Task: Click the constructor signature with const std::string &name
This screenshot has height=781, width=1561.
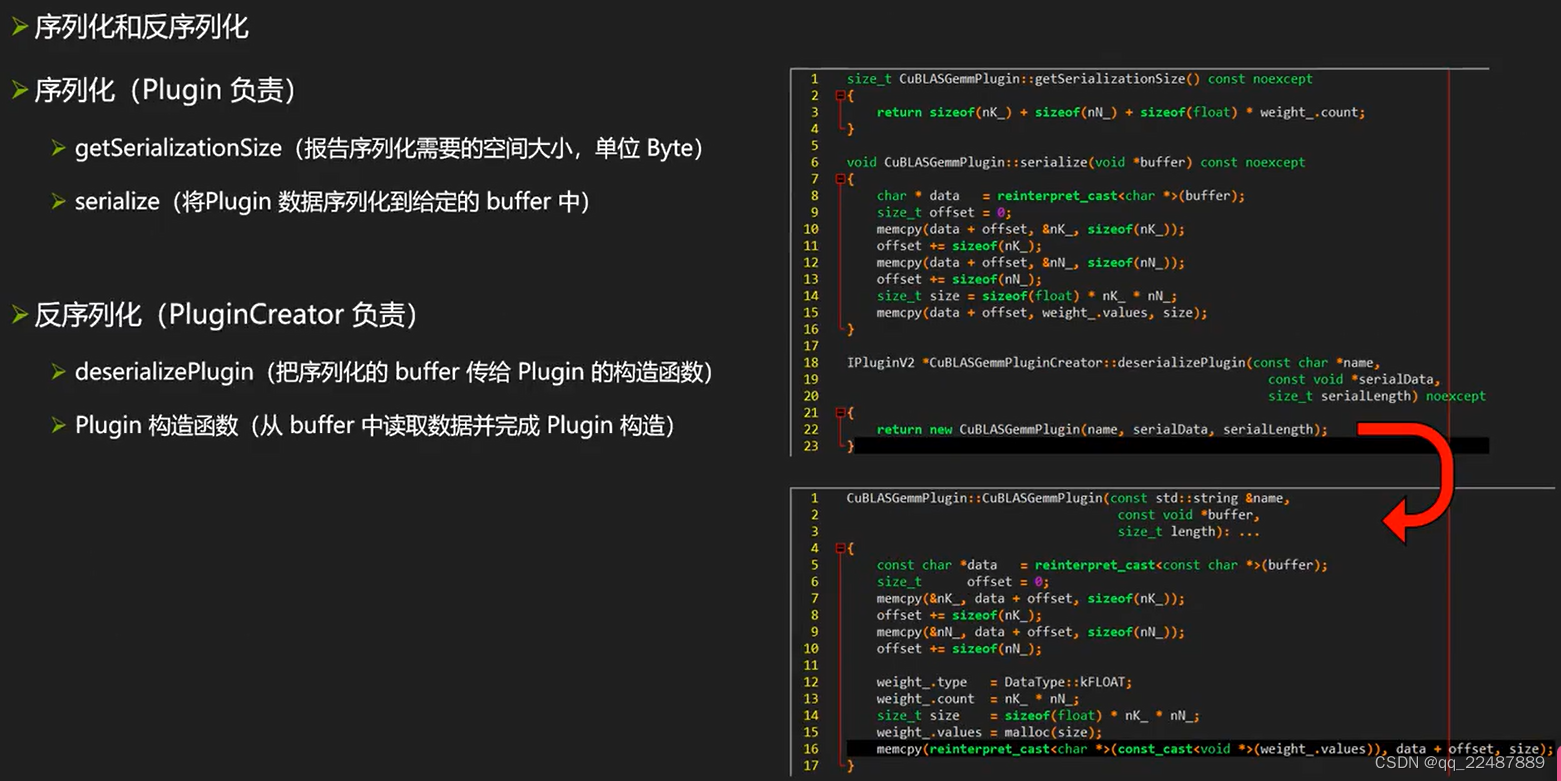Action: pyautogui.click(x=1069, y=498)
